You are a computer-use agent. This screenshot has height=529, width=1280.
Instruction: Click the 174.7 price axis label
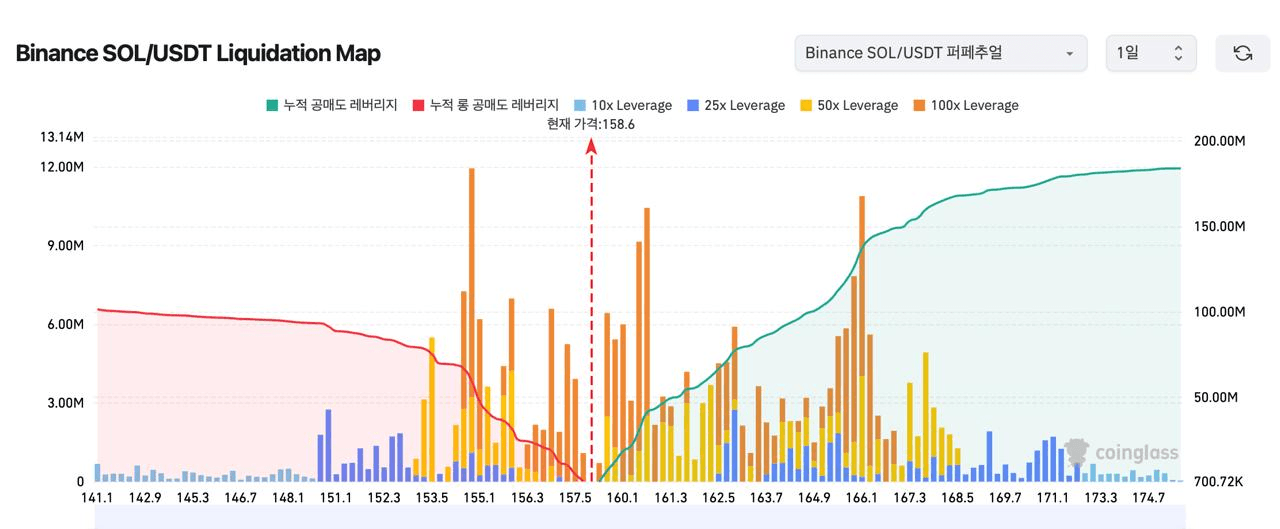tap(1148, 498)
